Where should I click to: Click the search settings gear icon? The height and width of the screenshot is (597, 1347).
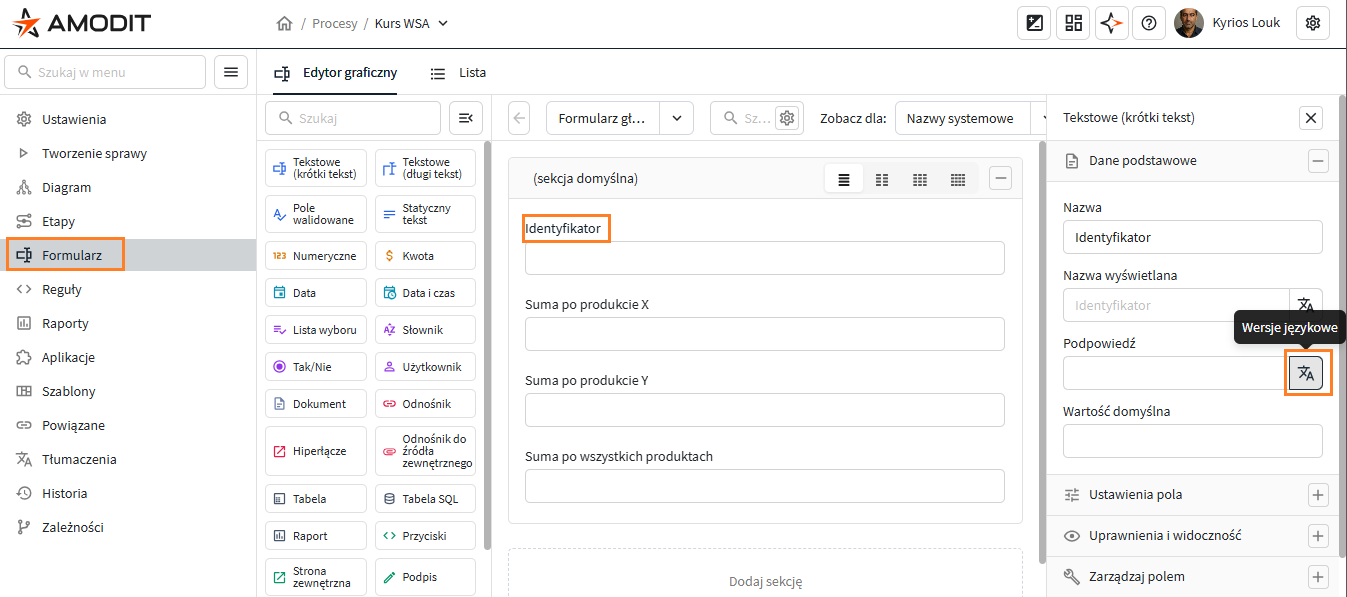[x=787, y=118]
